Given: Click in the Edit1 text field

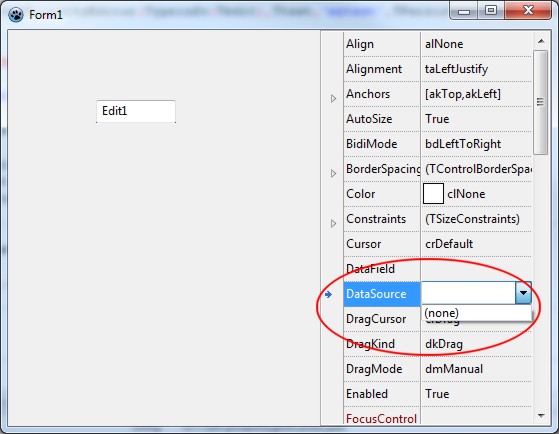Looking at the screenshot, I should pos(136,111).
